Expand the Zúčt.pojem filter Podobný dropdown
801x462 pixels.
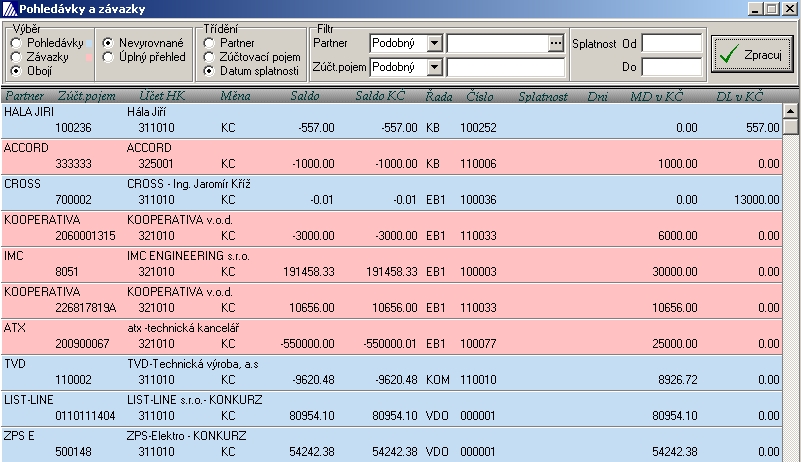pos(434,67)
